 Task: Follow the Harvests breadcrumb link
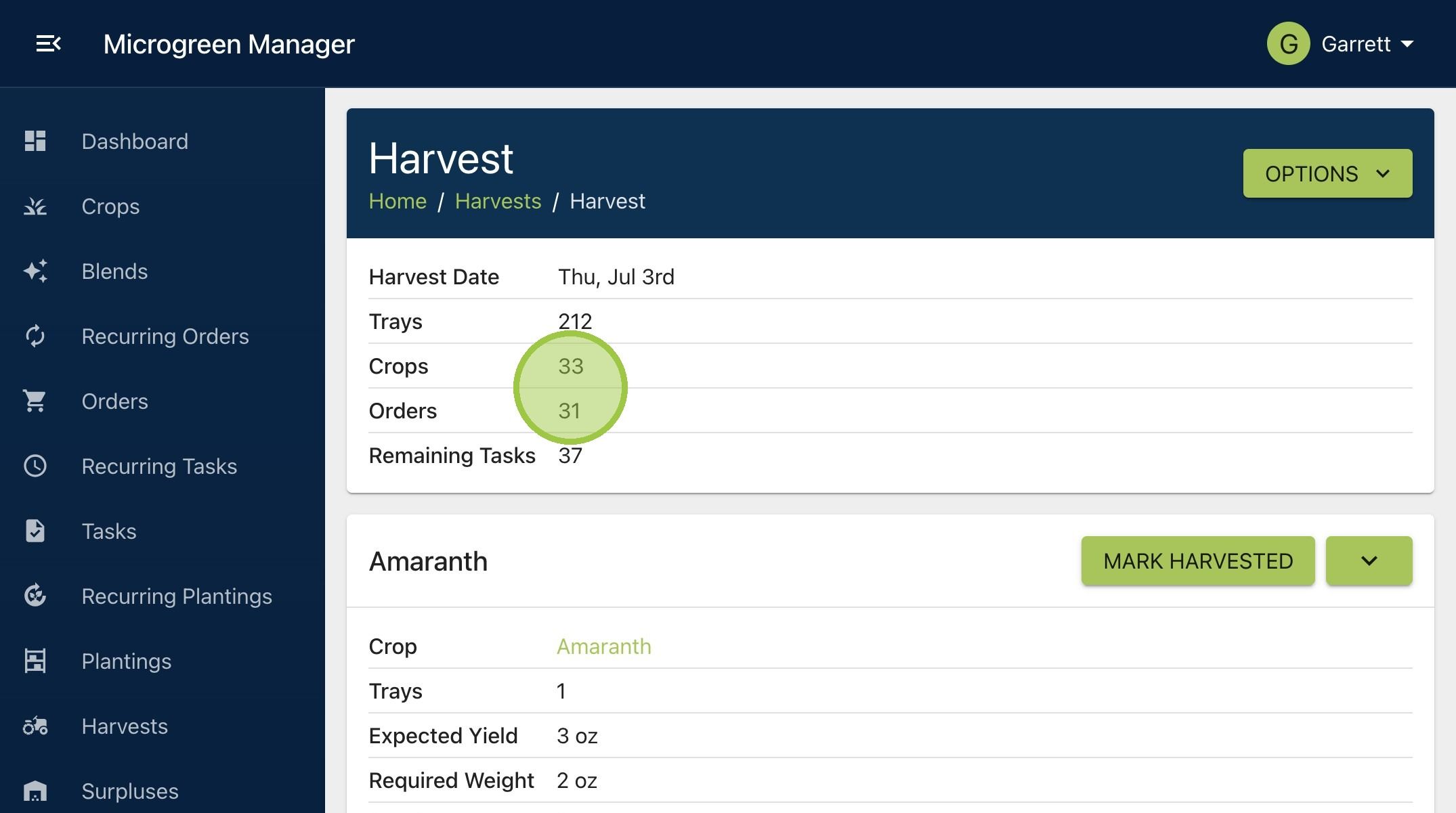[x=498, y=201]
